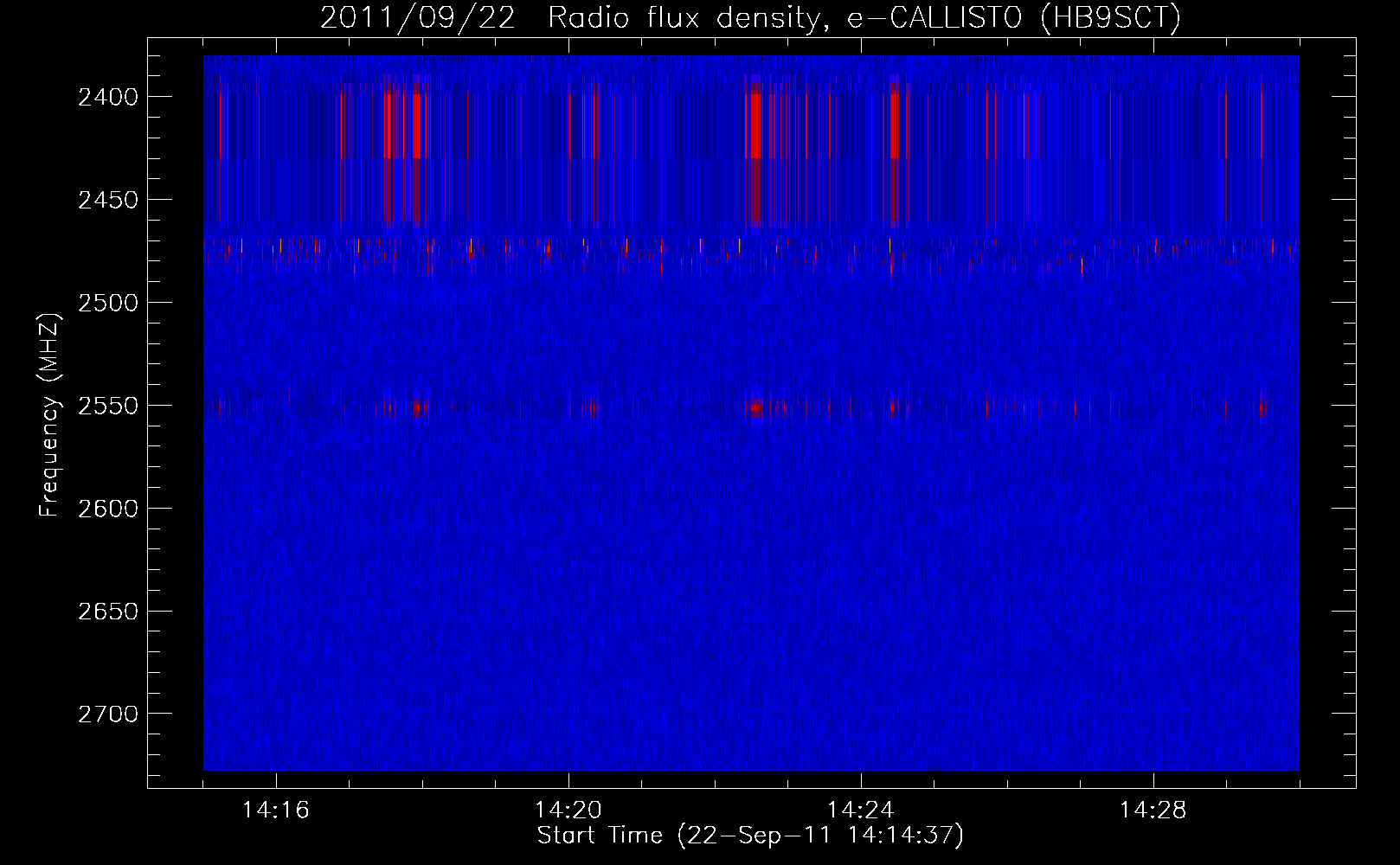The height and width of the screenshot is (865, 1400).
Task: Click the 2450 frequency tick label
Action: (108, 200)
